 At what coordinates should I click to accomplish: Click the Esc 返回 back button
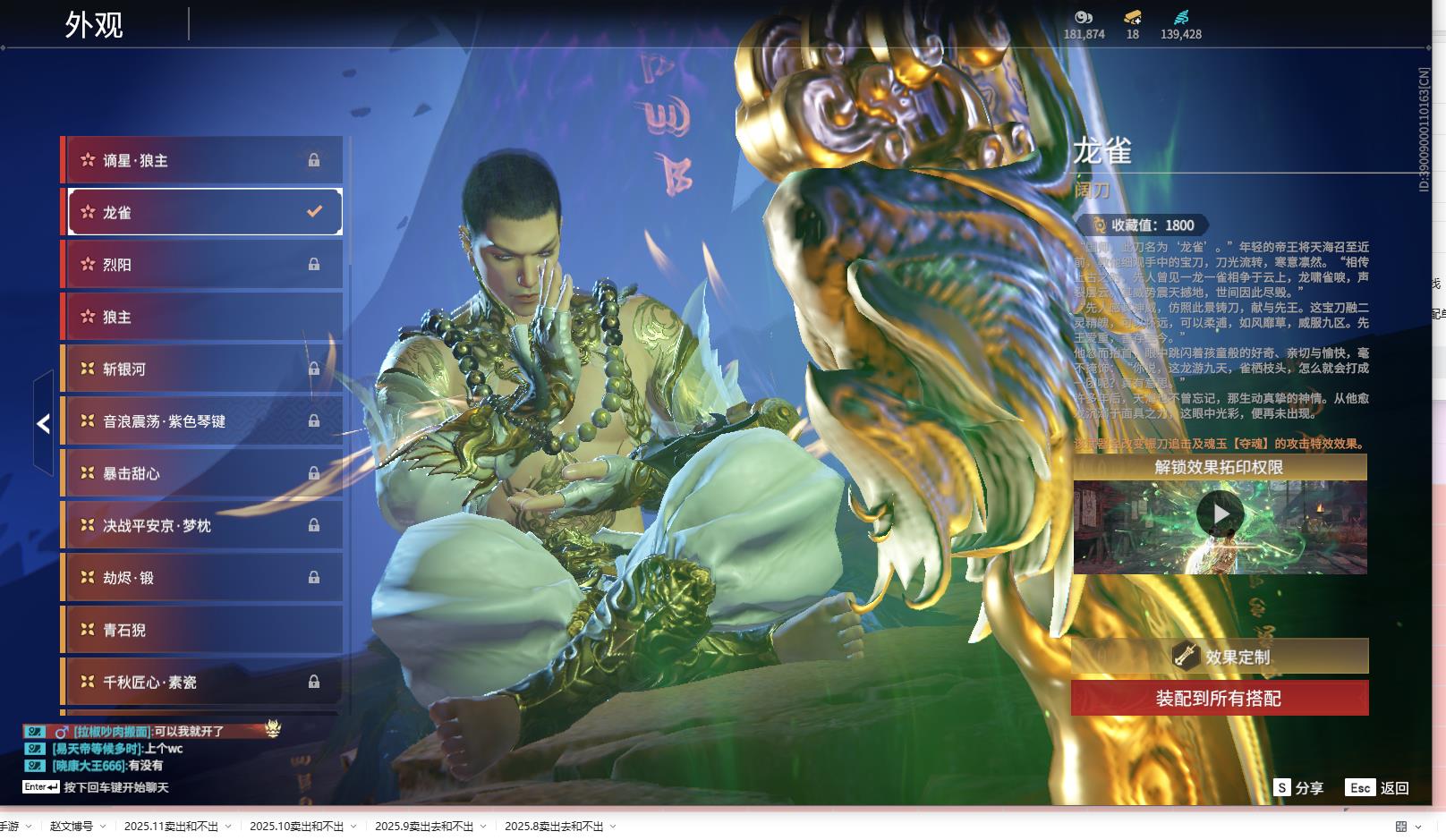click(1378, 788)
